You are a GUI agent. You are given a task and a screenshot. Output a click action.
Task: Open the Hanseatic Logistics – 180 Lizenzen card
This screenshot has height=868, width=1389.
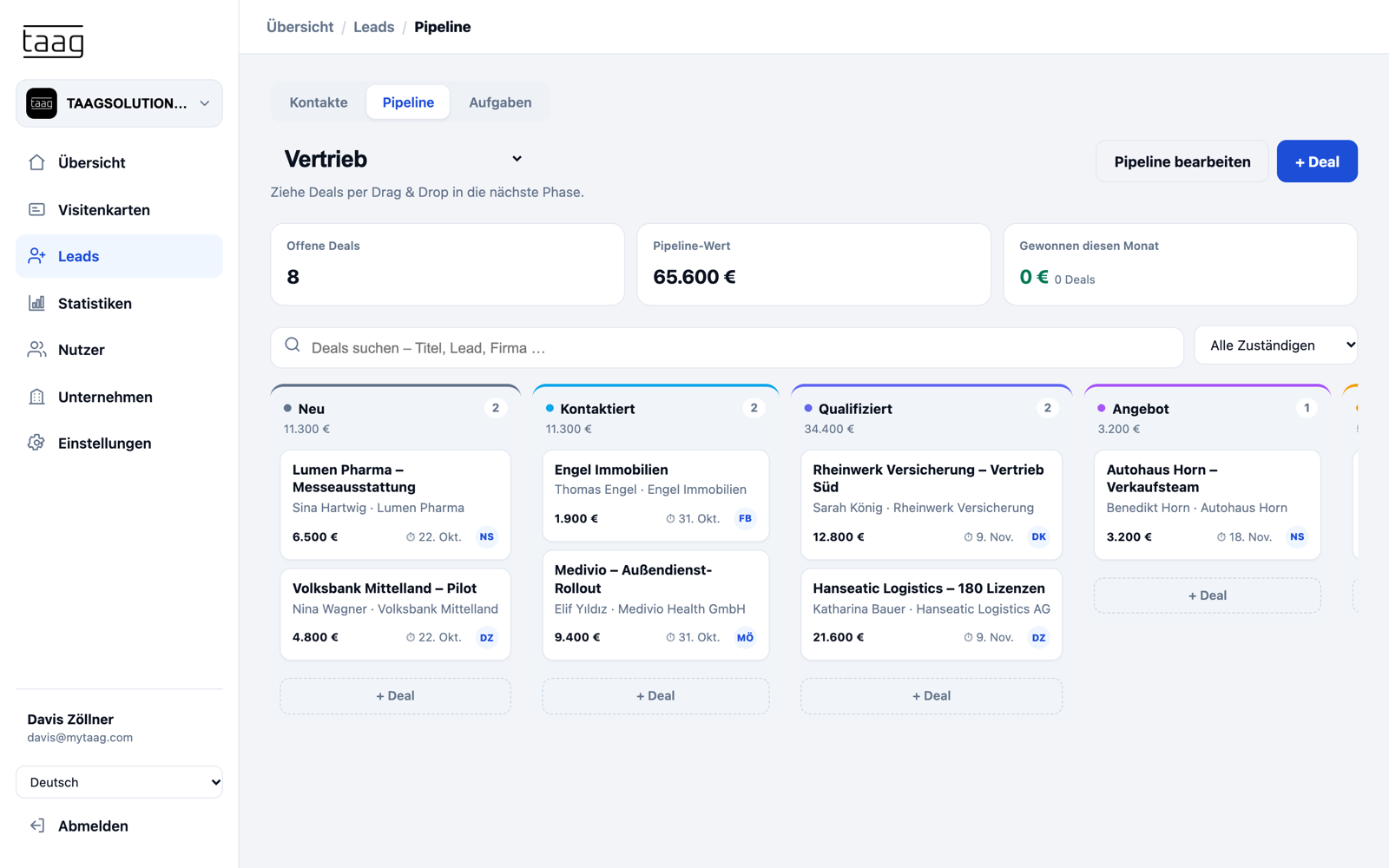click(931, 614)
